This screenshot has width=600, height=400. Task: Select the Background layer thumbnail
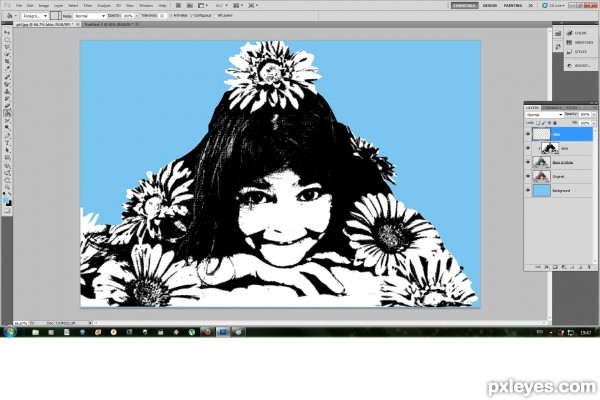click(541, 191)
